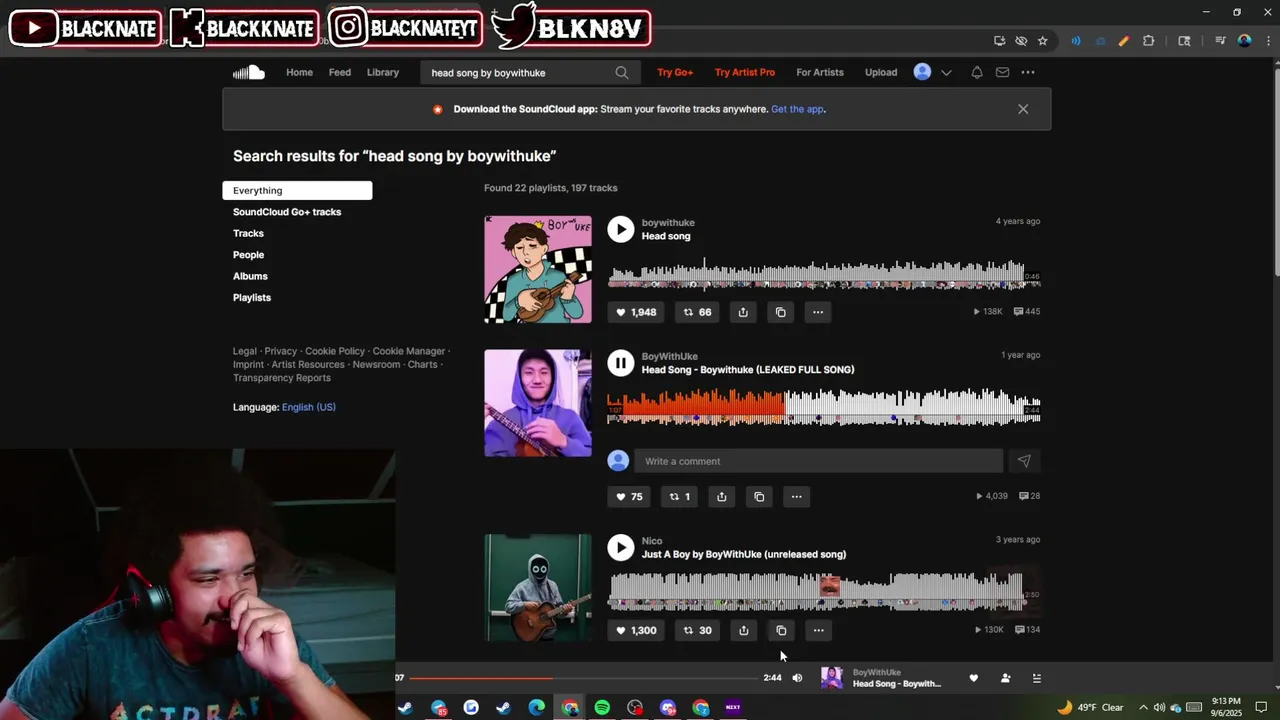Filter results by Tracks
Image resolution: width=1280 pixels, height=720 pixels.
[248, 233]
